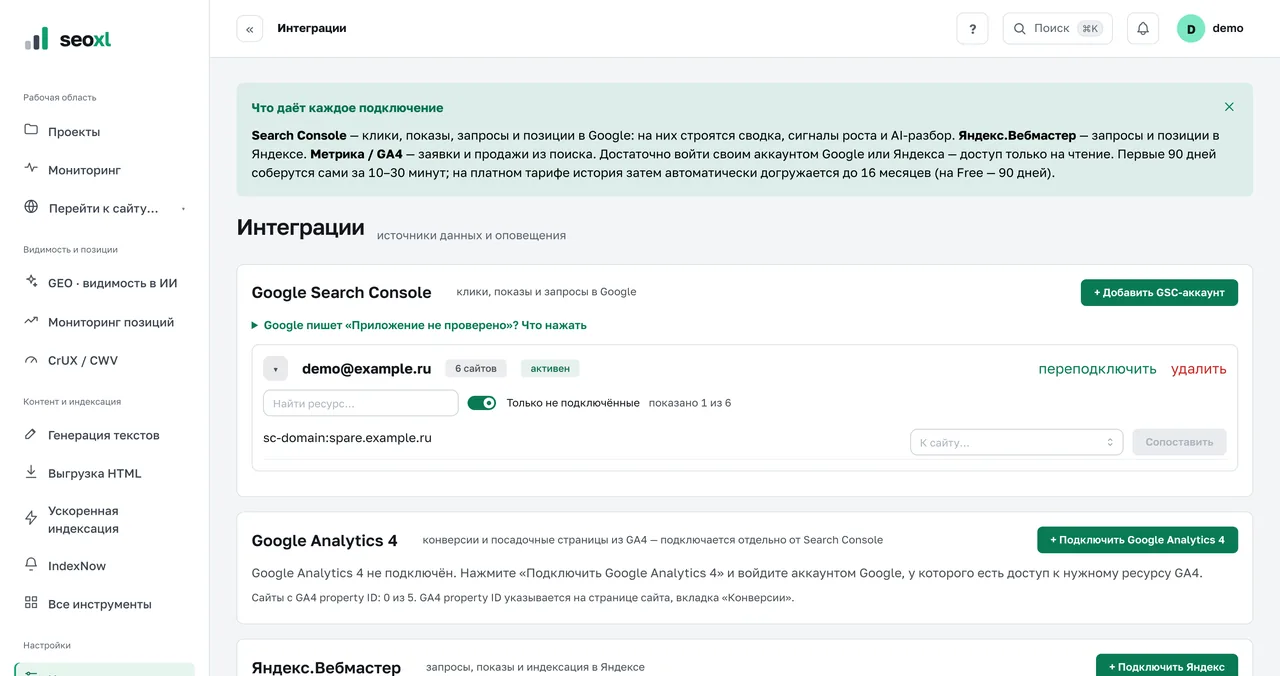This screenshot has width=1280, height=676.
Task: Click the folder icon beside Проекты
Action: 31,130
